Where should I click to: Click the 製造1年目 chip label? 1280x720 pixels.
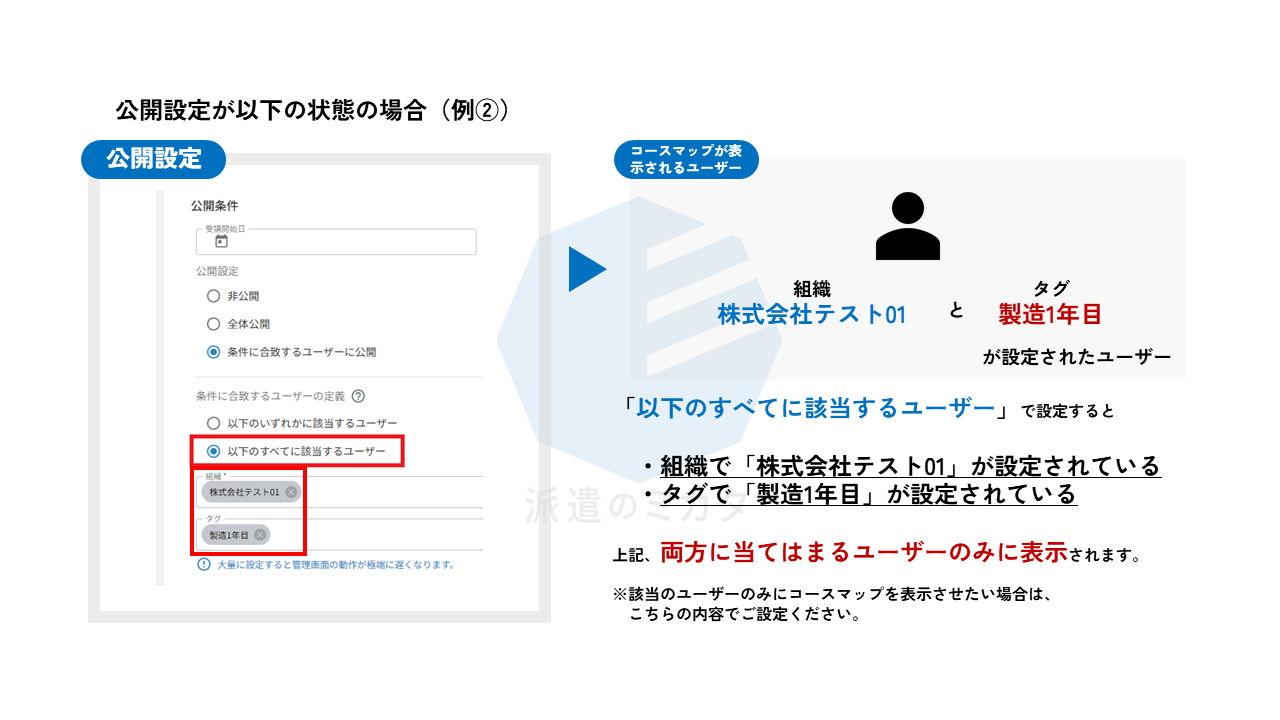(229, 535)
